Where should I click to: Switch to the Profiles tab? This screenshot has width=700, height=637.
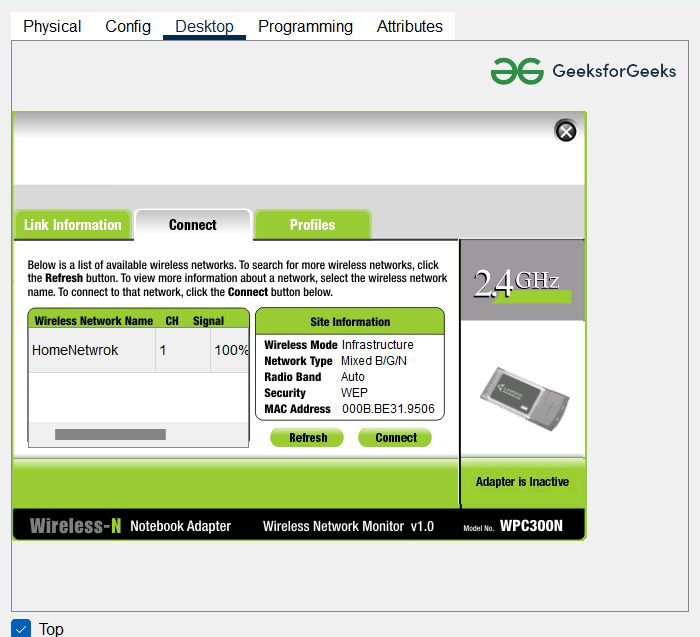point(312,225)
